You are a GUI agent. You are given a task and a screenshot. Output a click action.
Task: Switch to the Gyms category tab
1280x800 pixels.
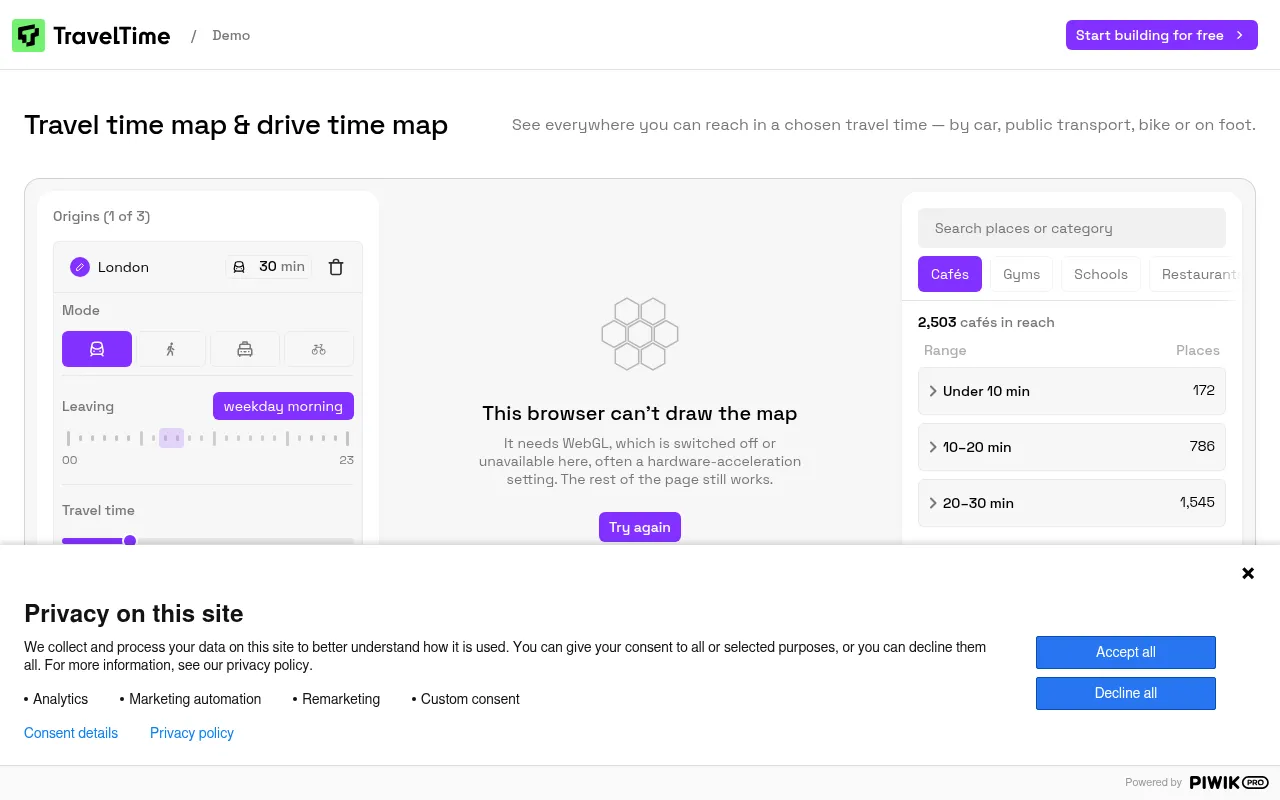1022,274
